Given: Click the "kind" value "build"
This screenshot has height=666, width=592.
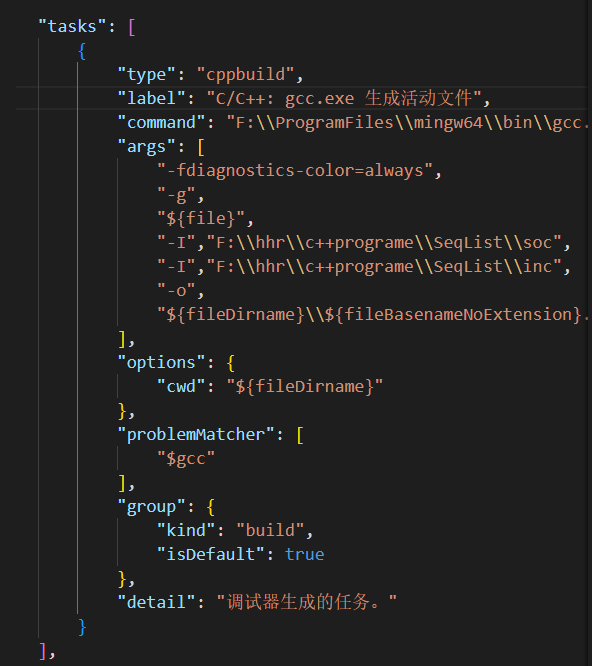Looking at the screenshot, I should click(x=271, y=531).
